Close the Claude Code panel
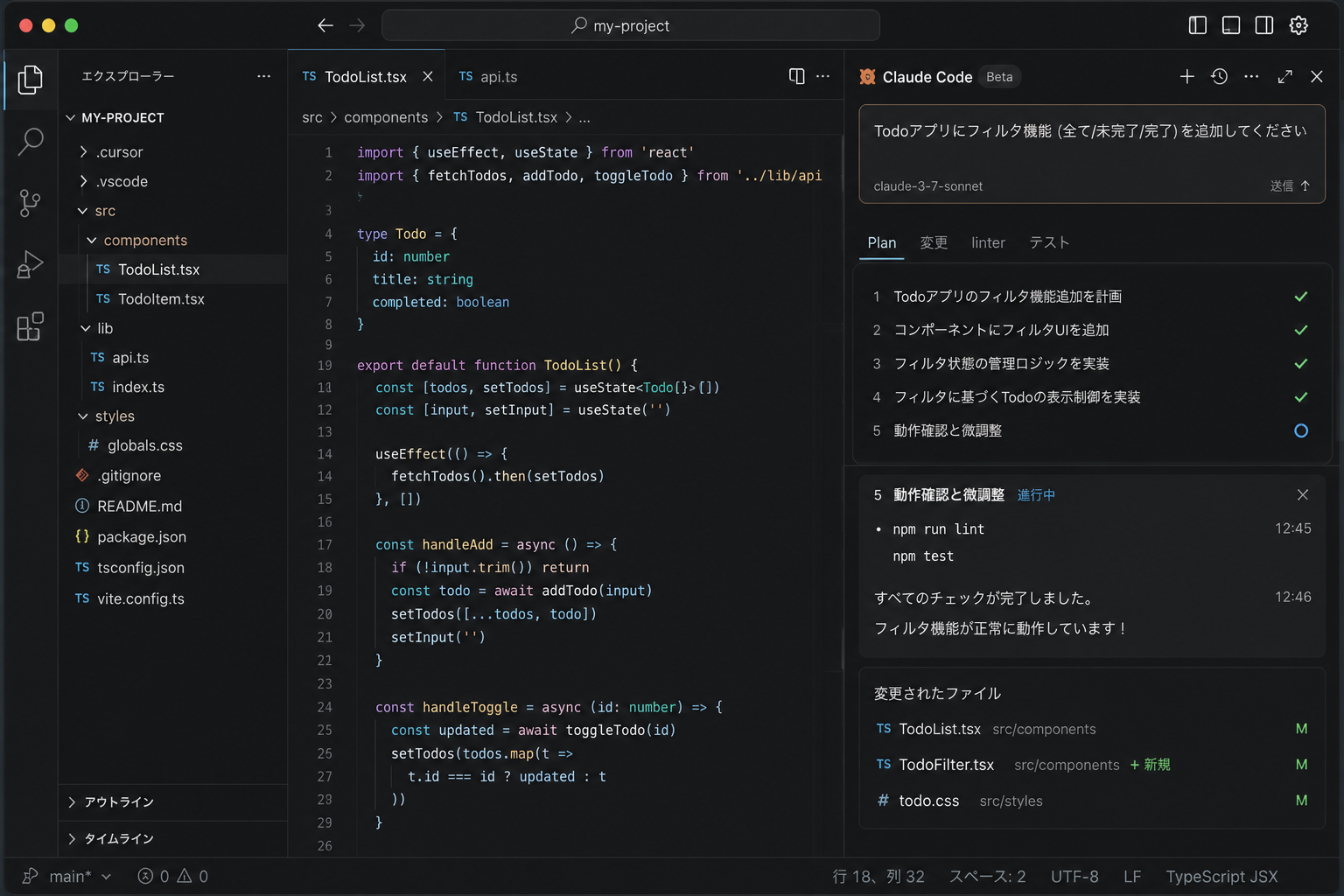This screenshot has width=1344, height=896. coord(1317,77)
